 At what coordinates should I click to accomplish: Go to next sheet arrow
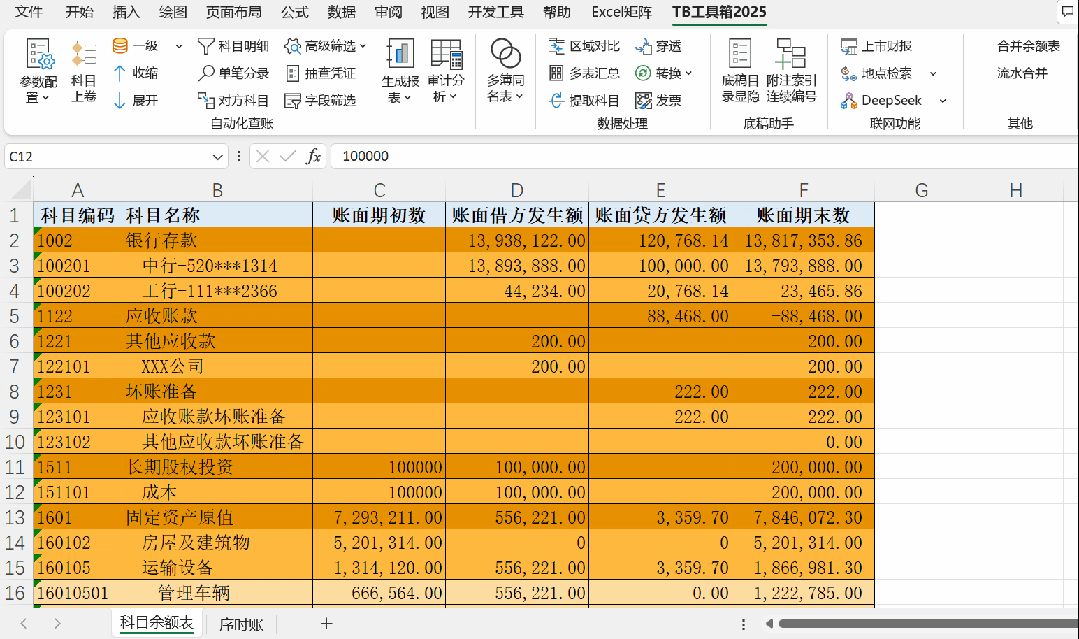point(57,624)
